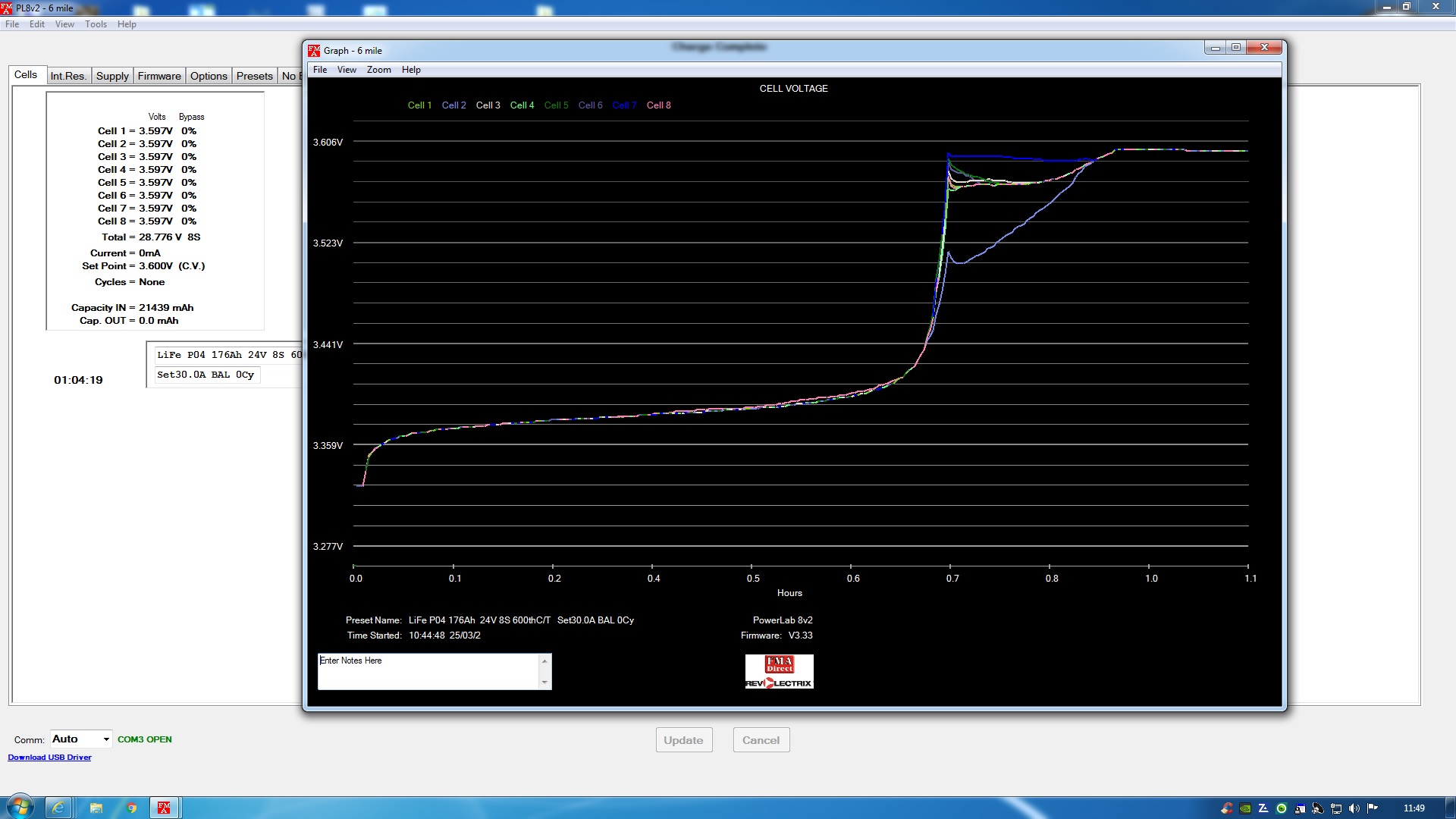This screenshot has height=819, width=1456.
Task: Click the notes box scrollbar down arrow
Action: pos(544,682)
